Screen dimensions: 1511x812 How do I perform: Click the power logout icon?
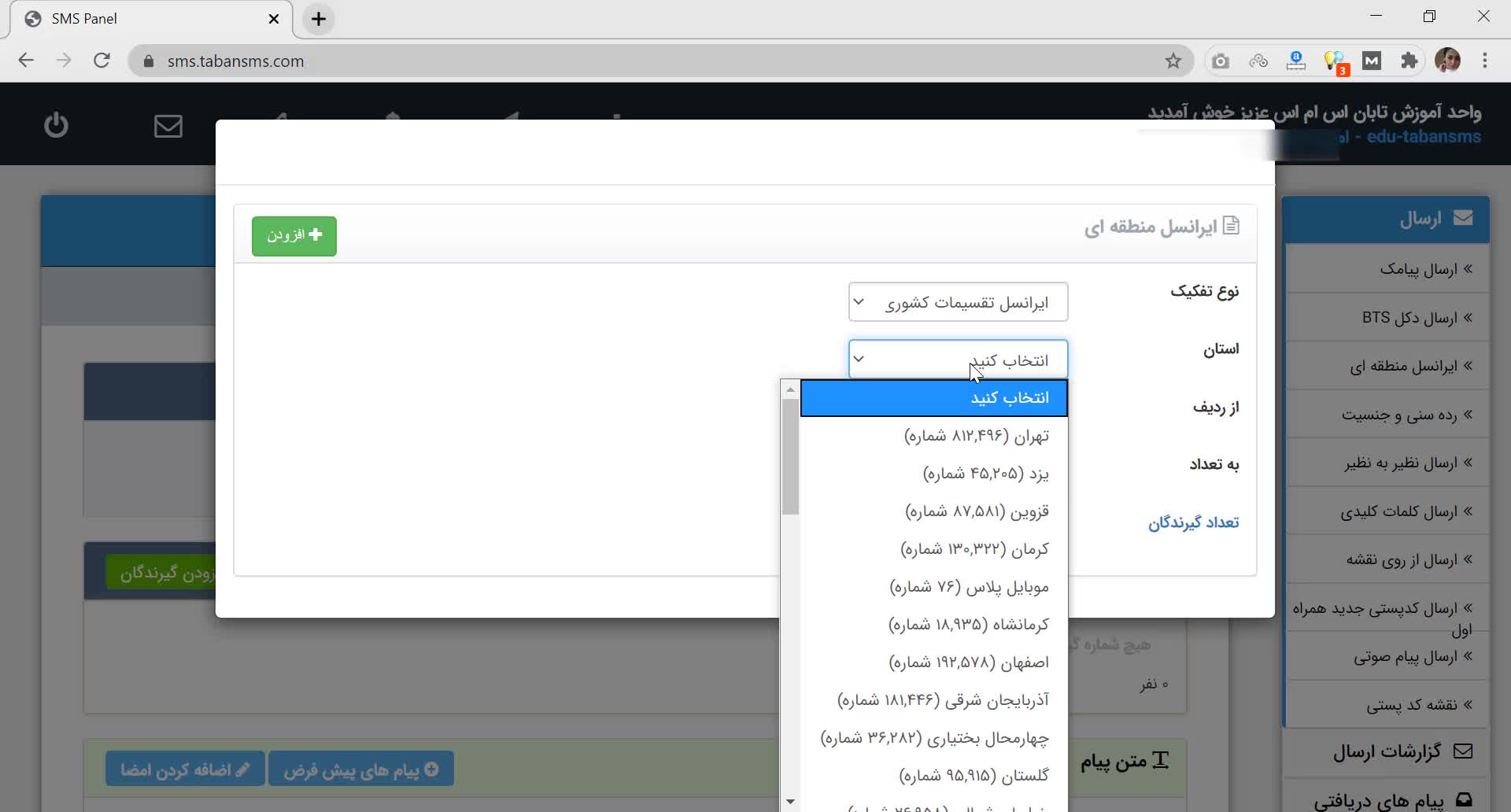point(56,125)
